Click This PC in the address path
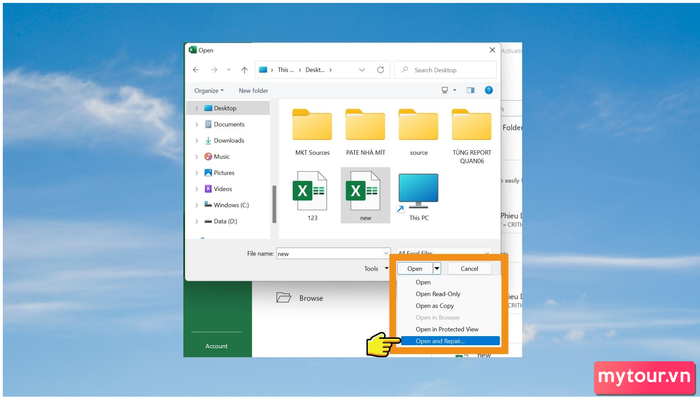This screenshot has height=401, width=700. click(286, 70)
